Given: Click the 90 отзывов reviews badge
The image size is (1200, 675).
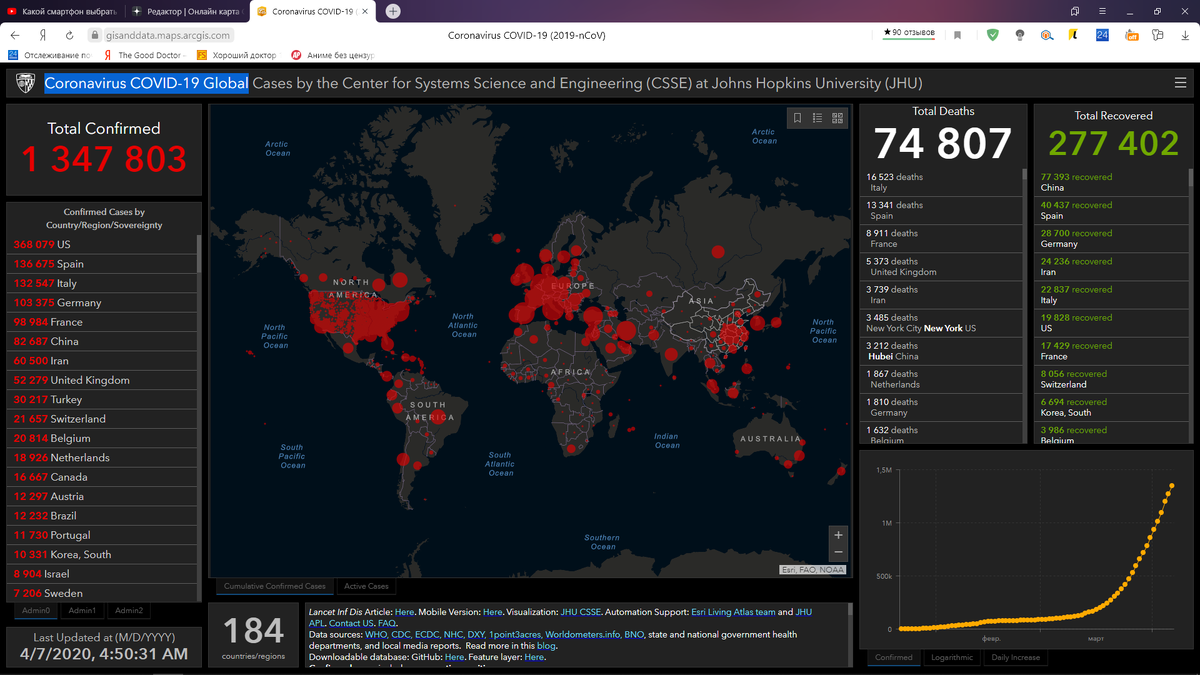Looking at the screenshot, I should point(909,33).
